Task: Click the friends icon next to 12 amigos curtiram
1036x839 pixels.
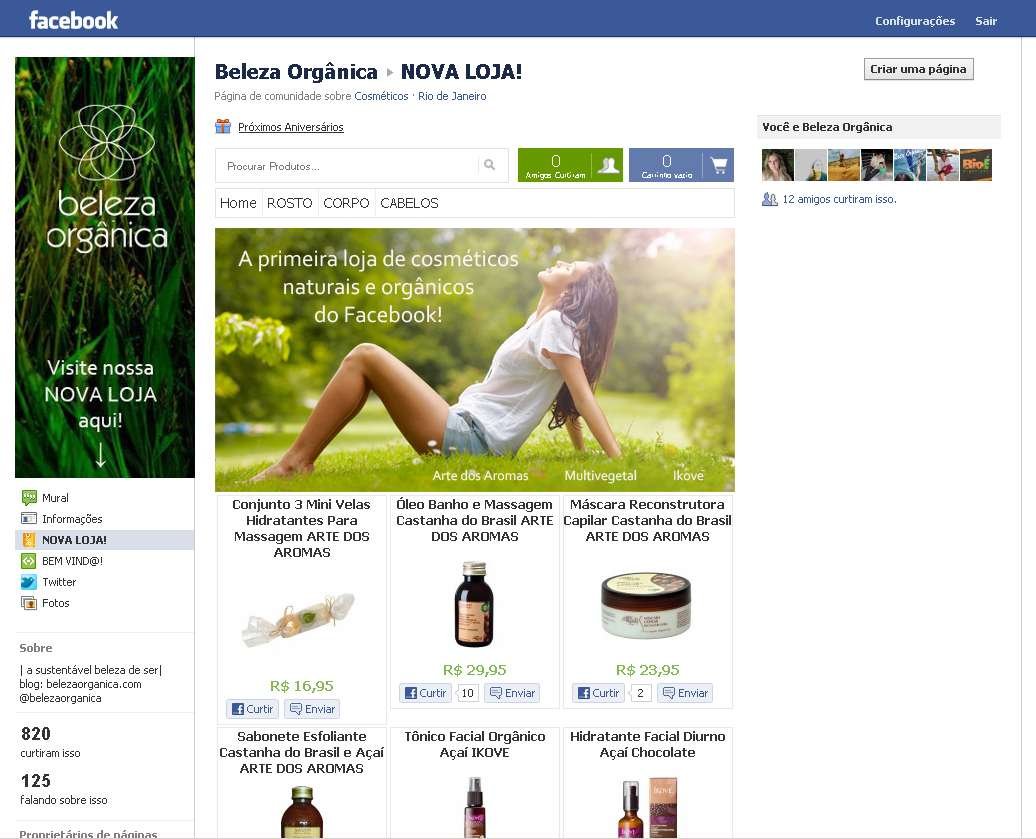Action: 770,199
